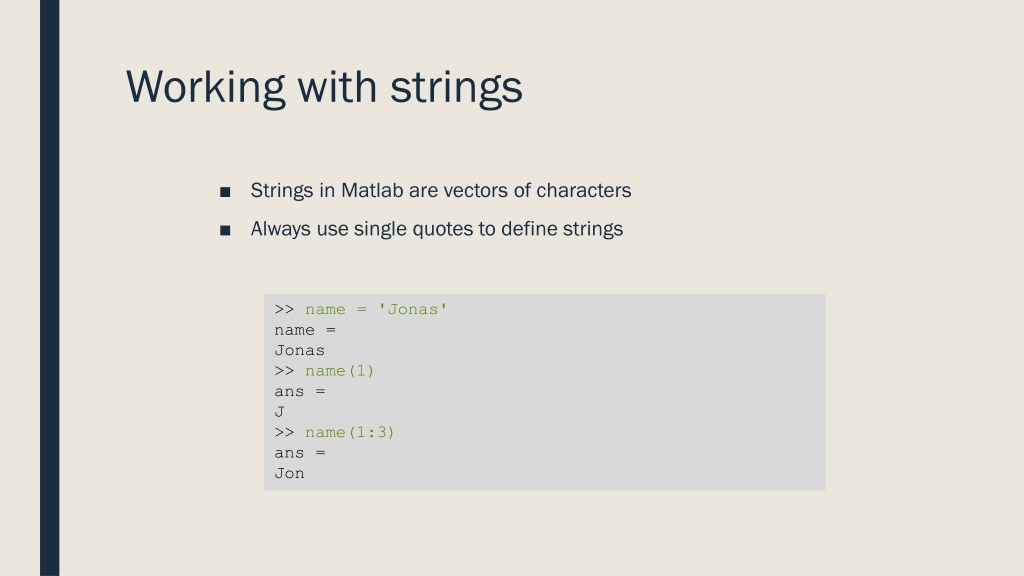Click 'Always use single quotes to define strings'
1024x576 pixels.
[x=437, y=229]
